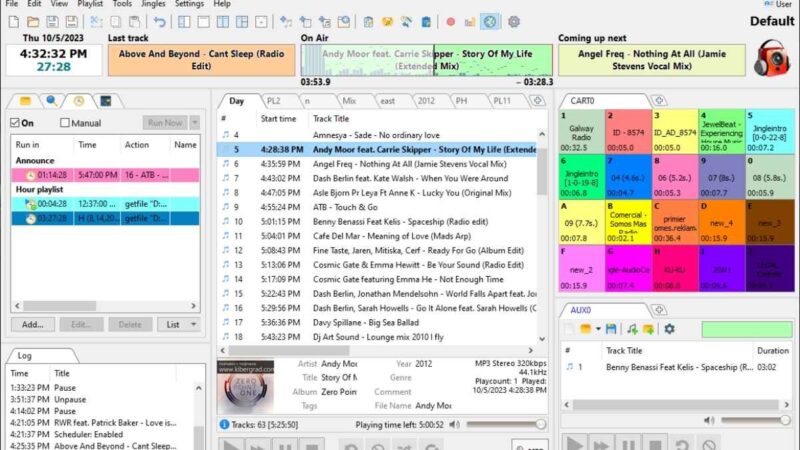The width and height of the screenshot is (800, 450).
Task: Open the Jingles menu
Action: [153, 4]
